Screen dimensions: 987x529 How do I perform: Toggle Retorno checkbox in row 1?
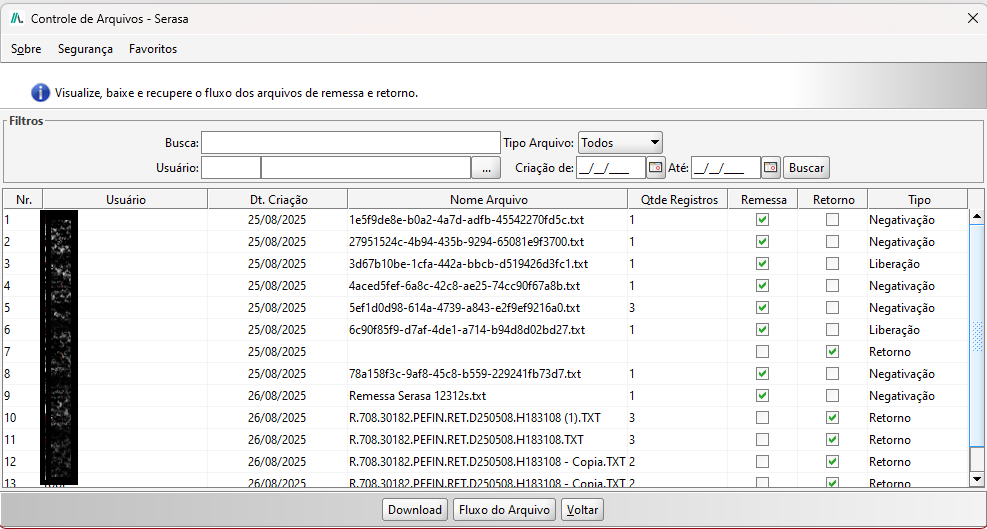[x=832, y=220]
